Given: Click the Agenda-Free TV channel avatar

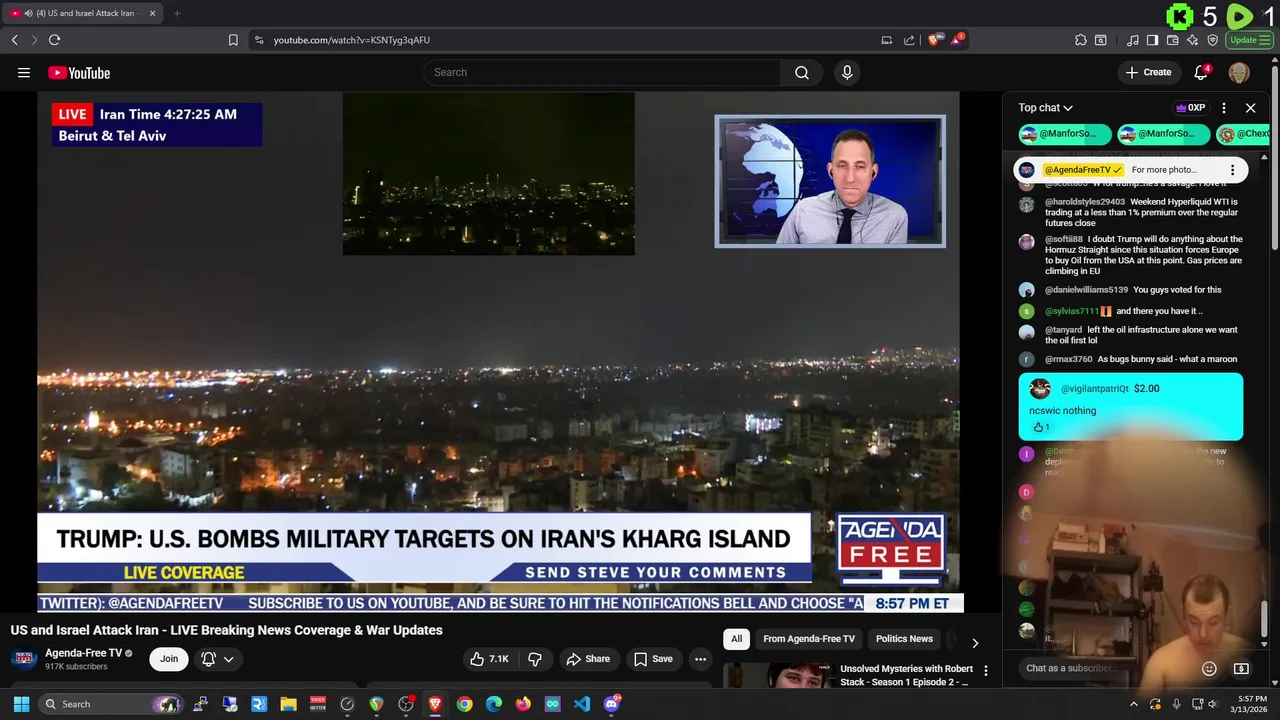Looking at the screenshot, I should [x=24, y=659].
